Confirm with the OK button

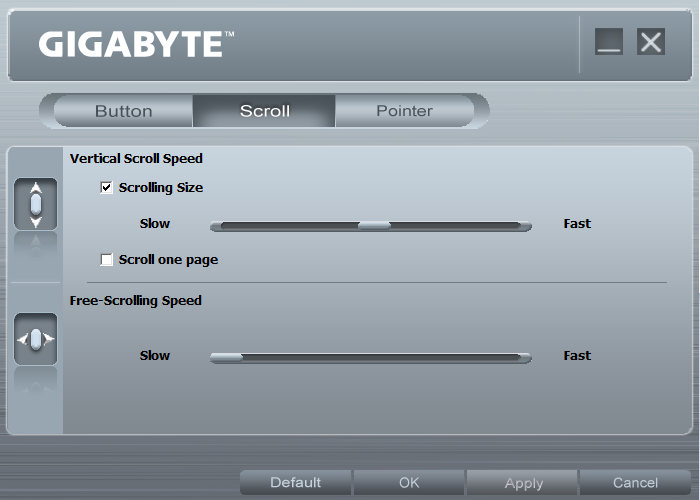click(x=409, y=483)
